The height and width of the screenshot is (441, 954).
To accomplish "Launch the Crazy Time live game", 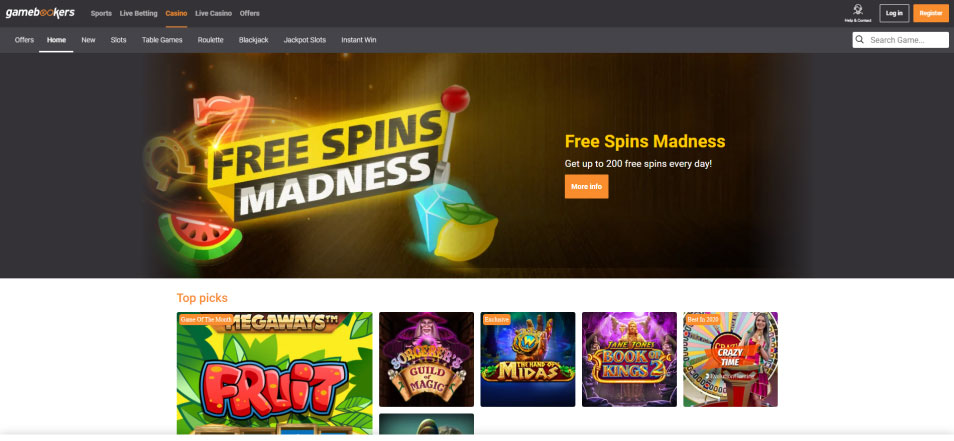I will pos(730,359).
